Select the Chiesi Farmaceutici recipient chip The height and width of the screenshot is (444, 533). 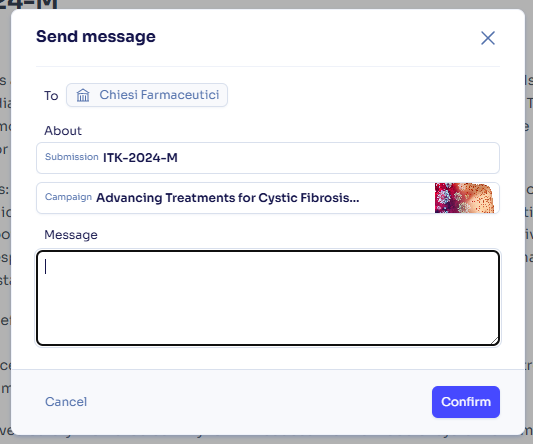tap(147, 95)
